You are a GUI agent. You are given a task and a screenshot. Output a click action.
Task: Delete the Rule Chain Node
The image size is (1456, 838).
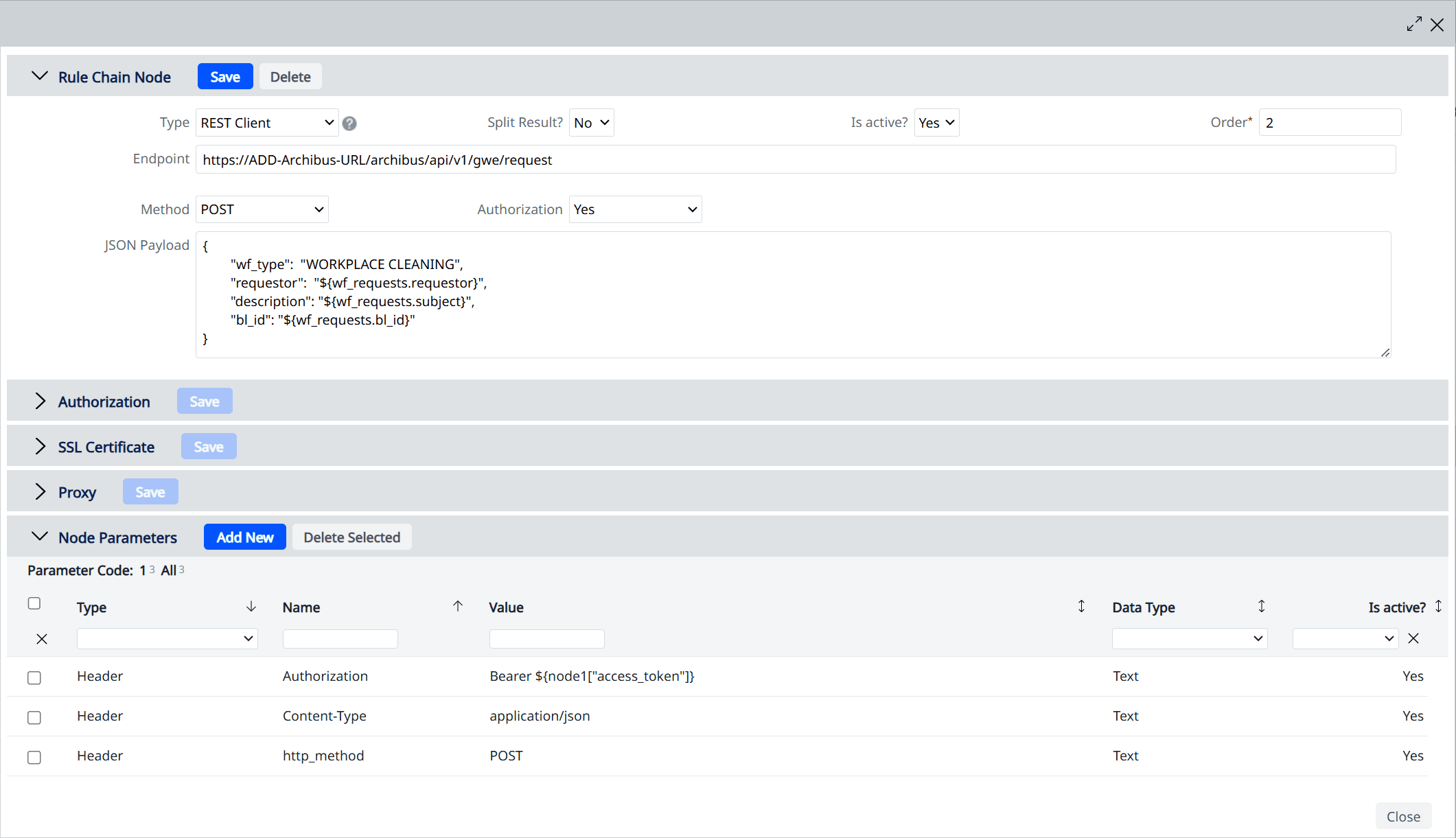pyautogui.click(x=290, y=77)
